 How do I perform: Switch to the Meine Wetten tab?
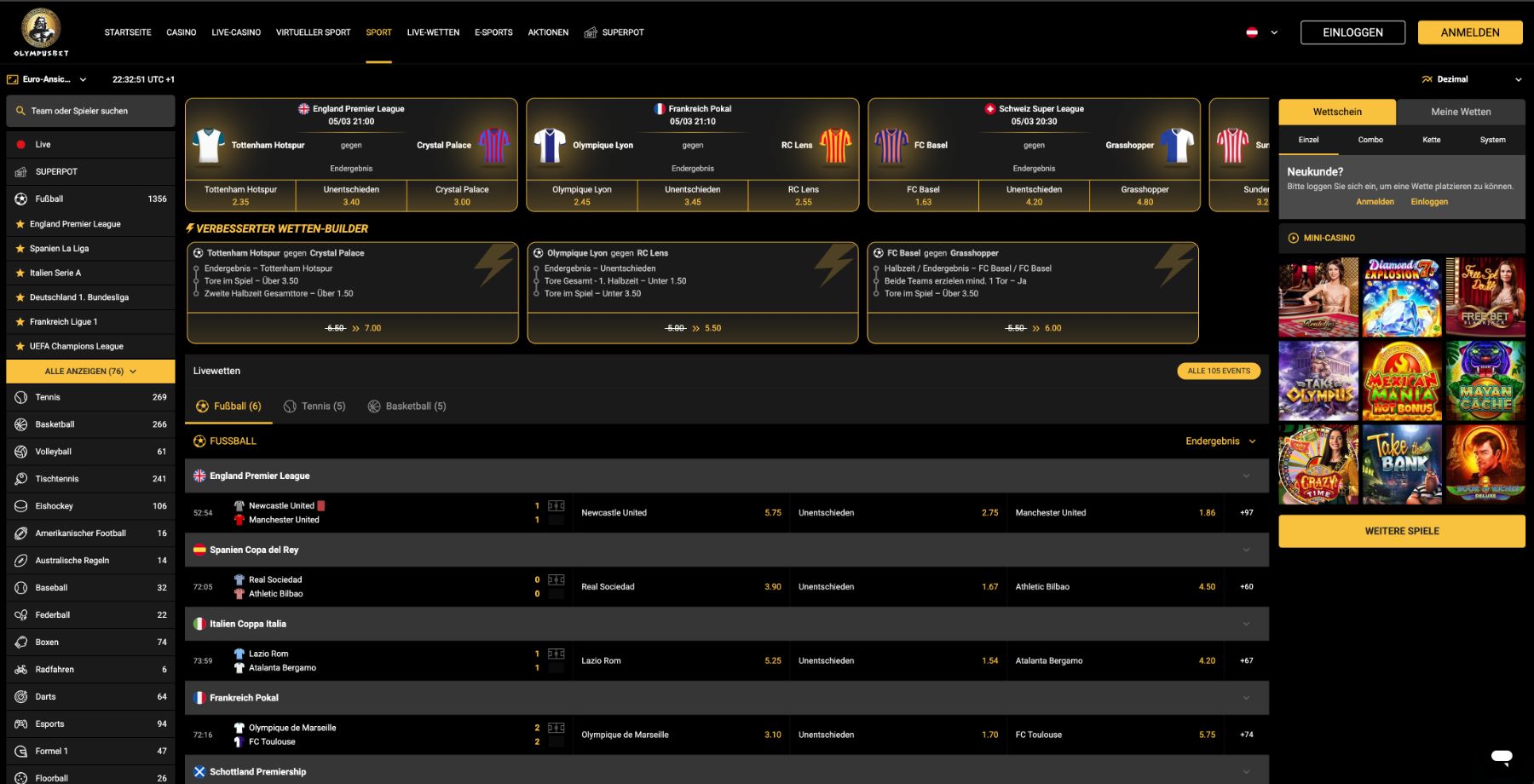1461,112
